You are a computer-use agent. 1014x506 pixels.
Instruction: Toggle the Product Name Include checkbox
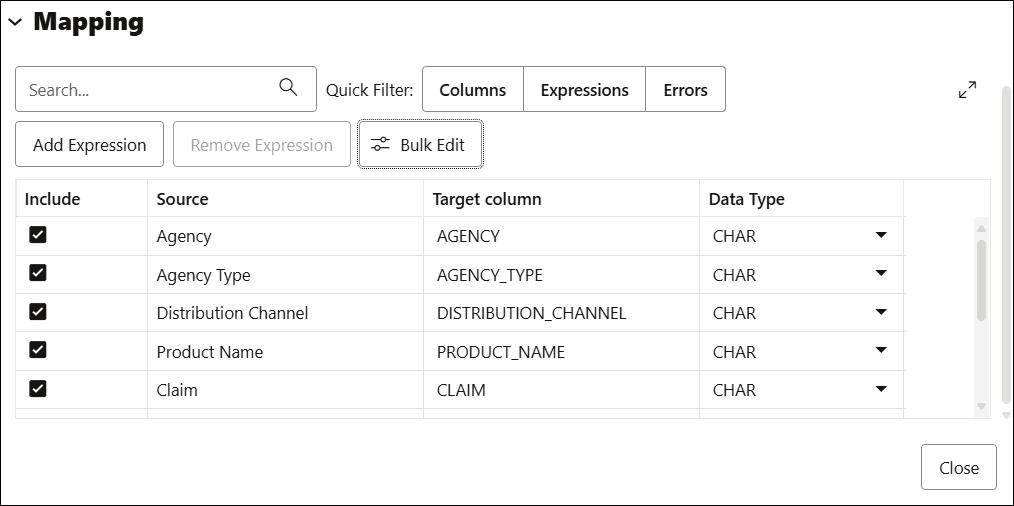38,350
